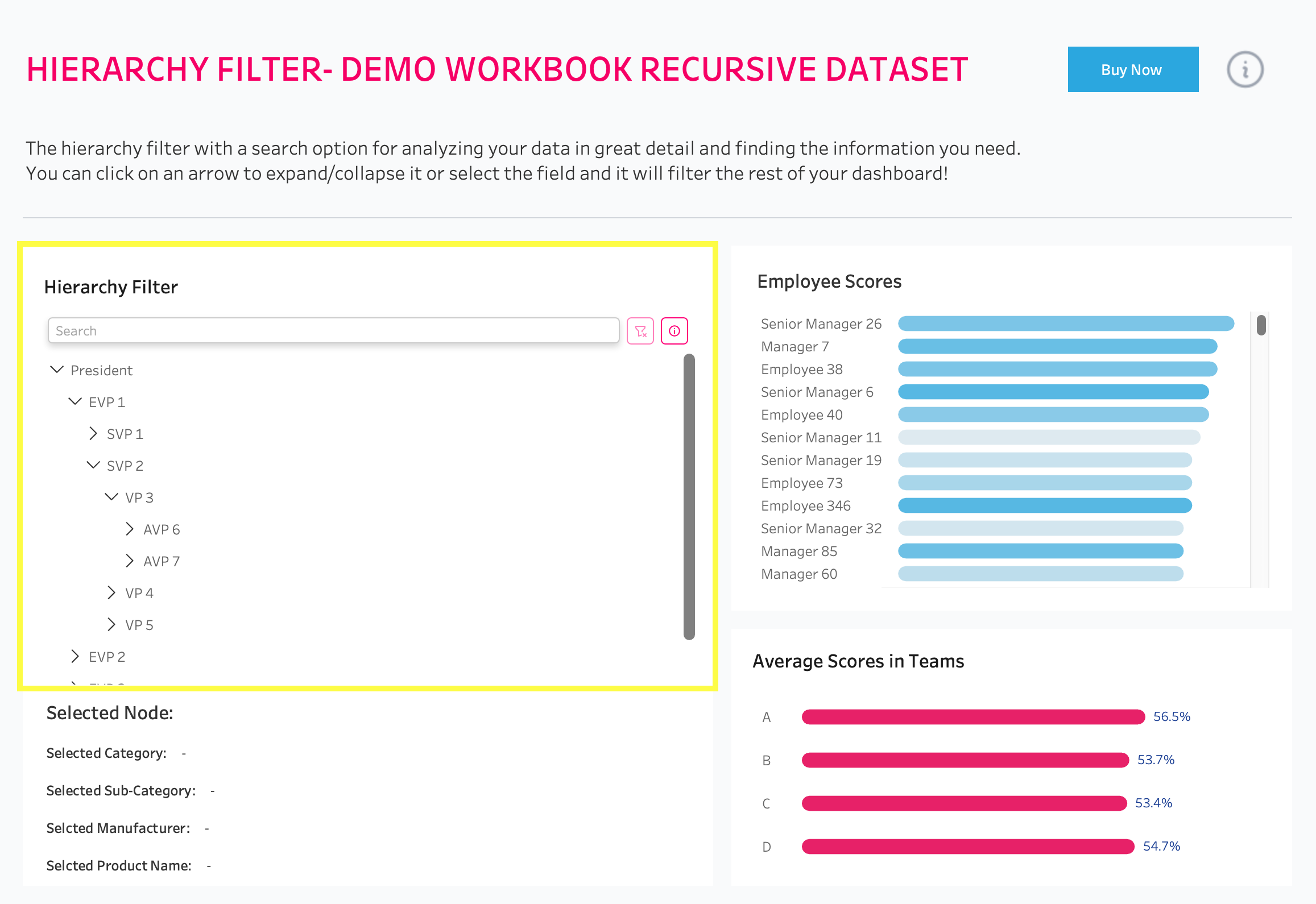Click the clear filter funnel icon
Viewport: 1316px width, 904px height.
(640, 331)
